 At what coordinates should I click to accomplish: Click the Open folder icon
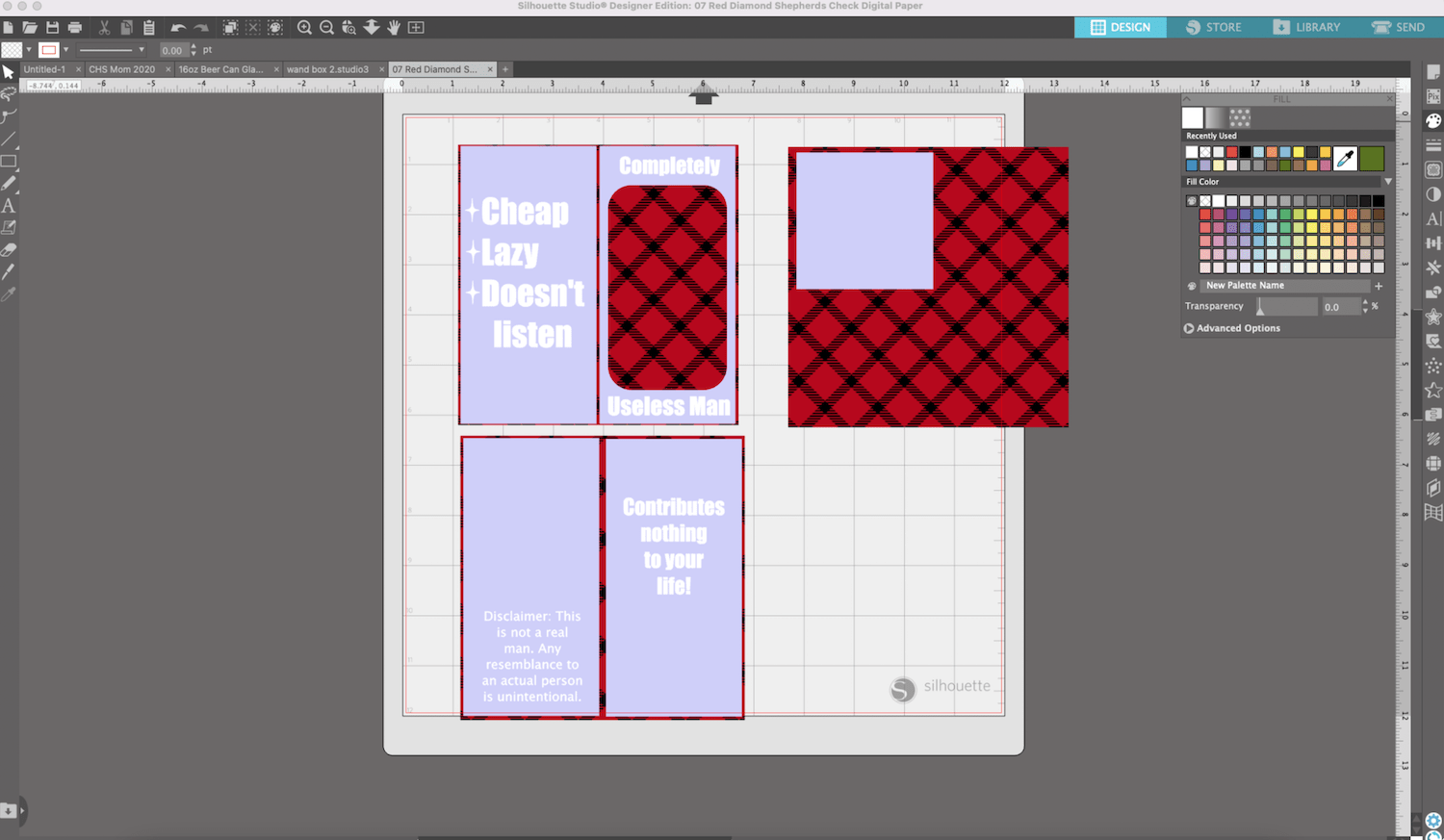tap(30, 28)
